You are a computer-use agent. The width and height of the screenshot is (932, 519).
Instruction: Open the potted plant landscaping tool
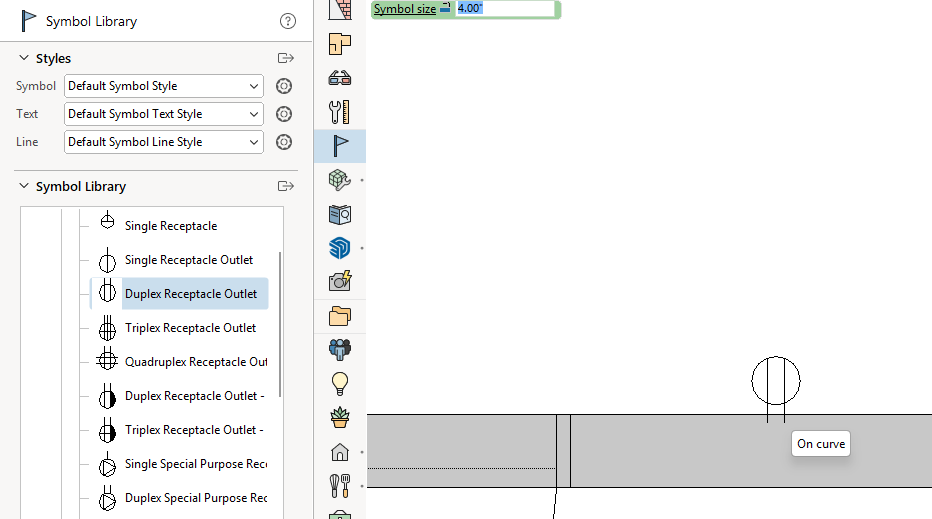340,418
